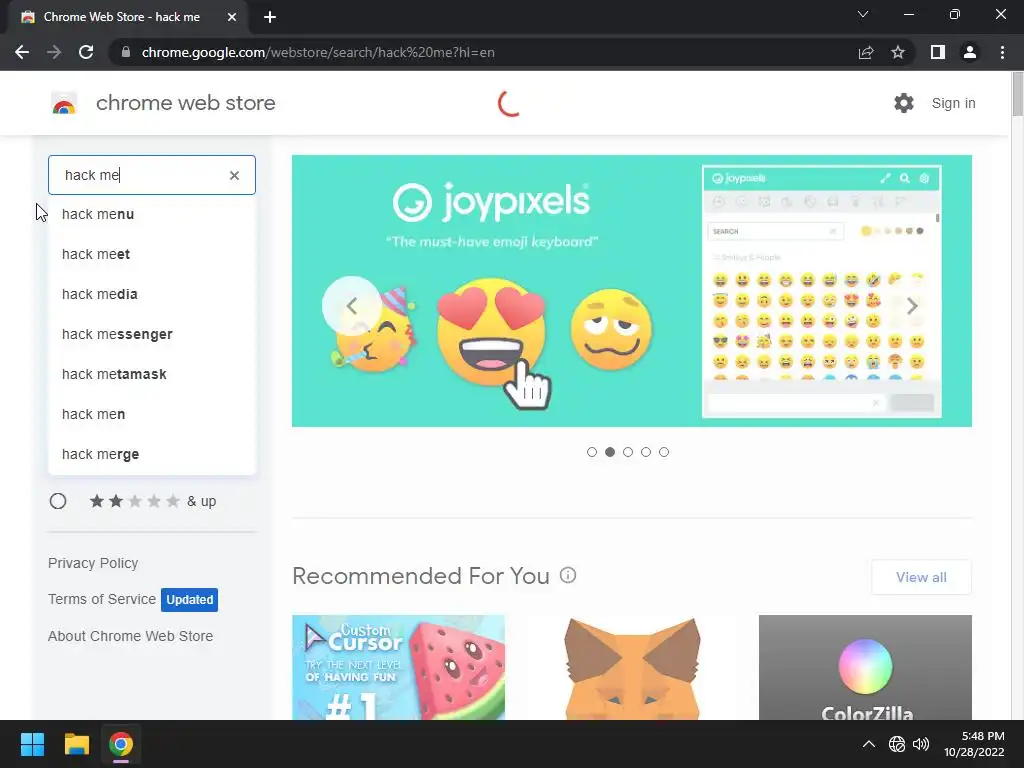View site security lock info
The height and width of the screenshot is (768, 1024).
click(x=126, y=52)
